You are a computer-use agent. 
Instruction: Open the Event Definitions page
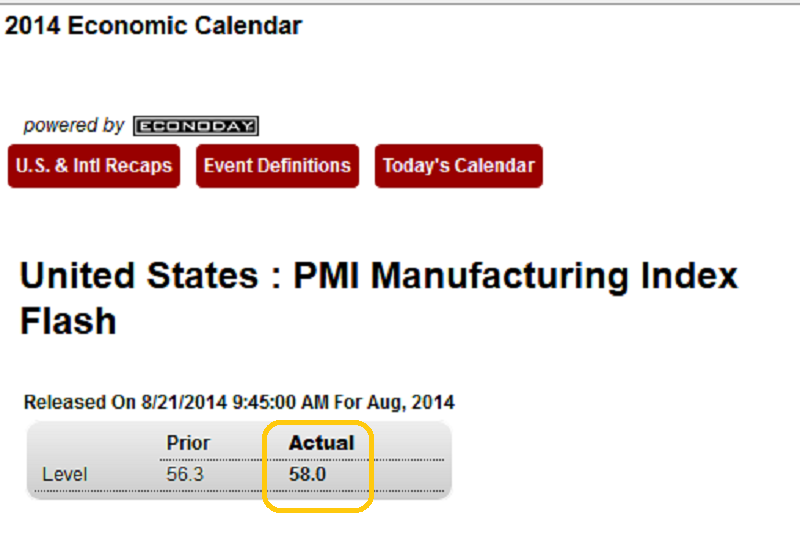pyautogui.click(x=277, y=166)
